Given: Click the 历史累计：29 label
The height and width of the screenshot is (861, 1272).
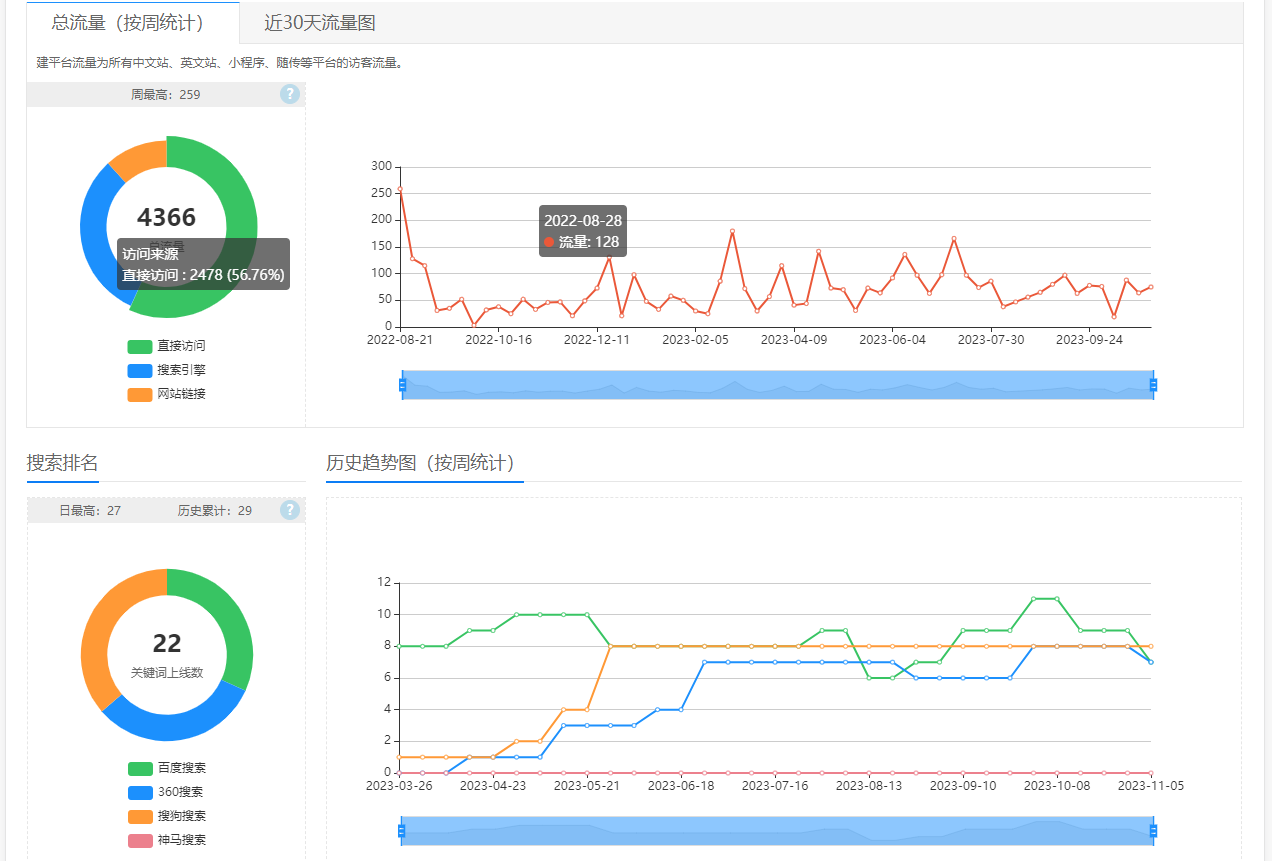Looking at the screenshot, I should pyautogui.click(x=215, y=511).
